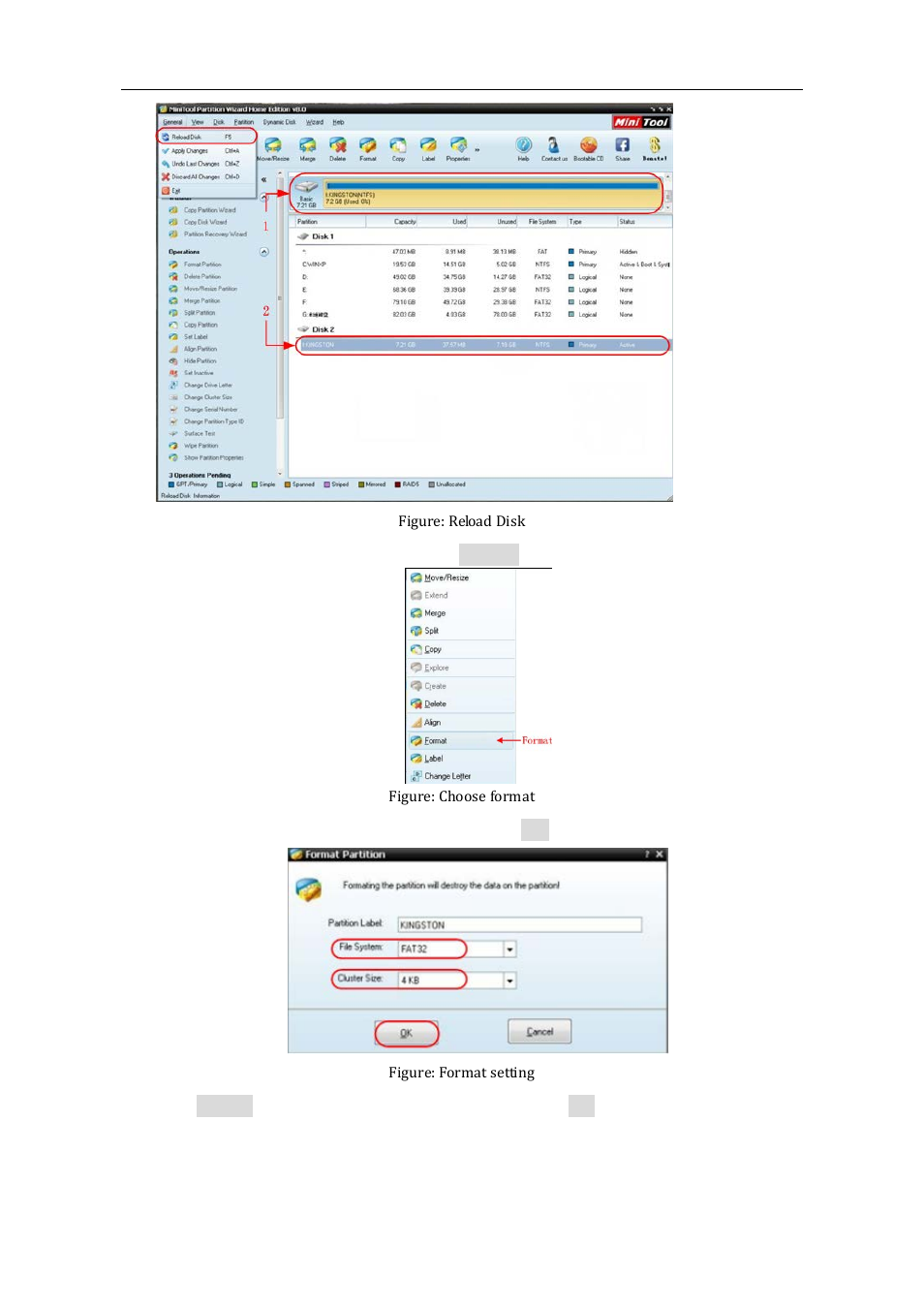Screen dimensions: 924x1308
Task: Collapse the left sidebar with double-arrow
Action: coord(263,180)
